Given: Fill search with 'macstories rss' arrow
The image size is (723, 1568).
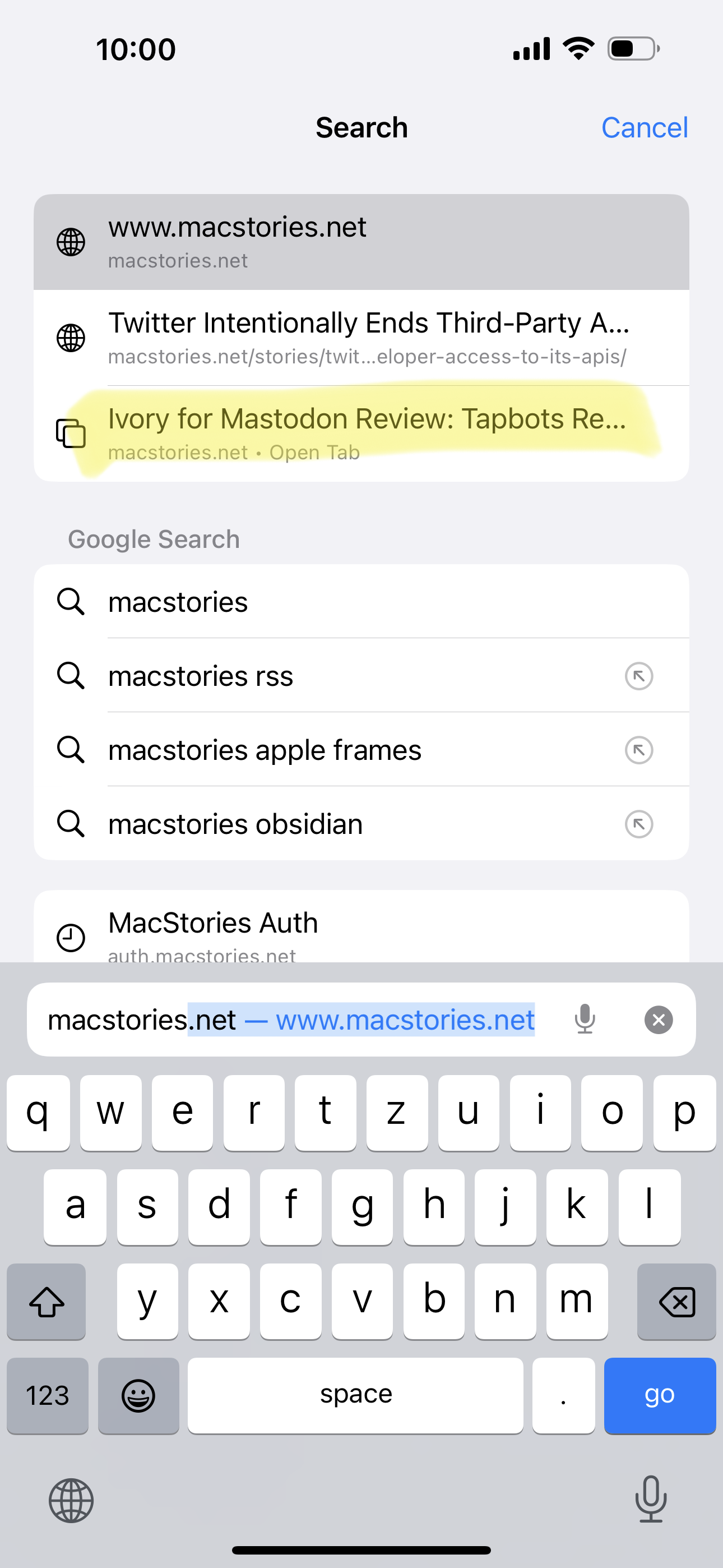Looking at the screenshot, I should 639,676.
